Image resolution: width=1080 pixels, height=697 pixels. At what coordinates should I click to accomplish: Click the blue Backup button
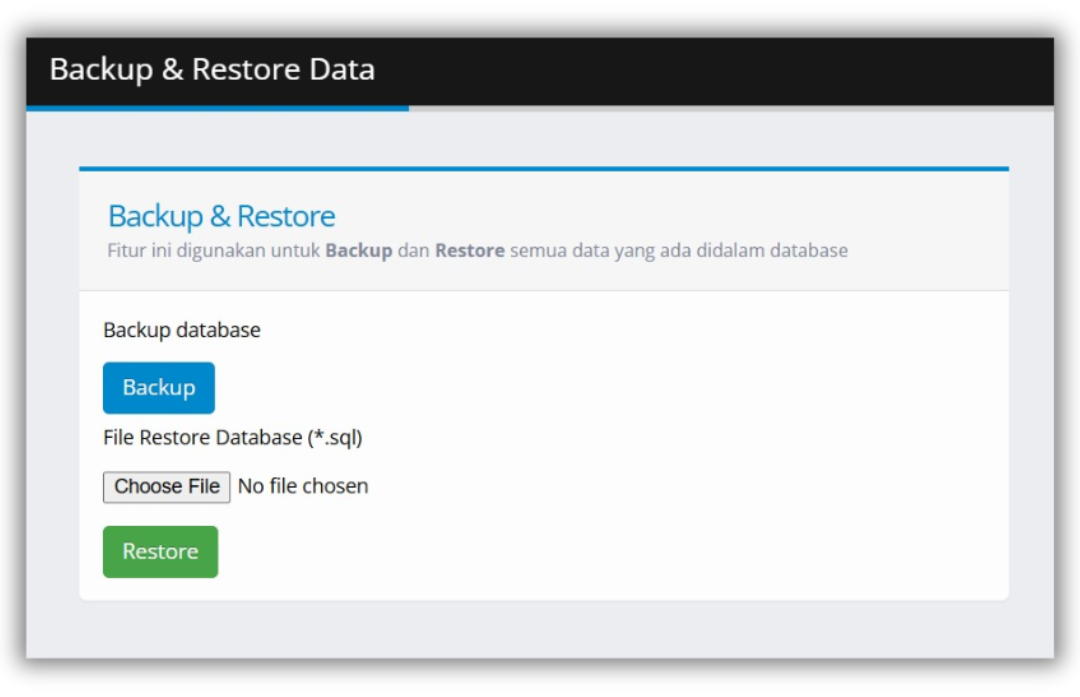pos(158,388)
